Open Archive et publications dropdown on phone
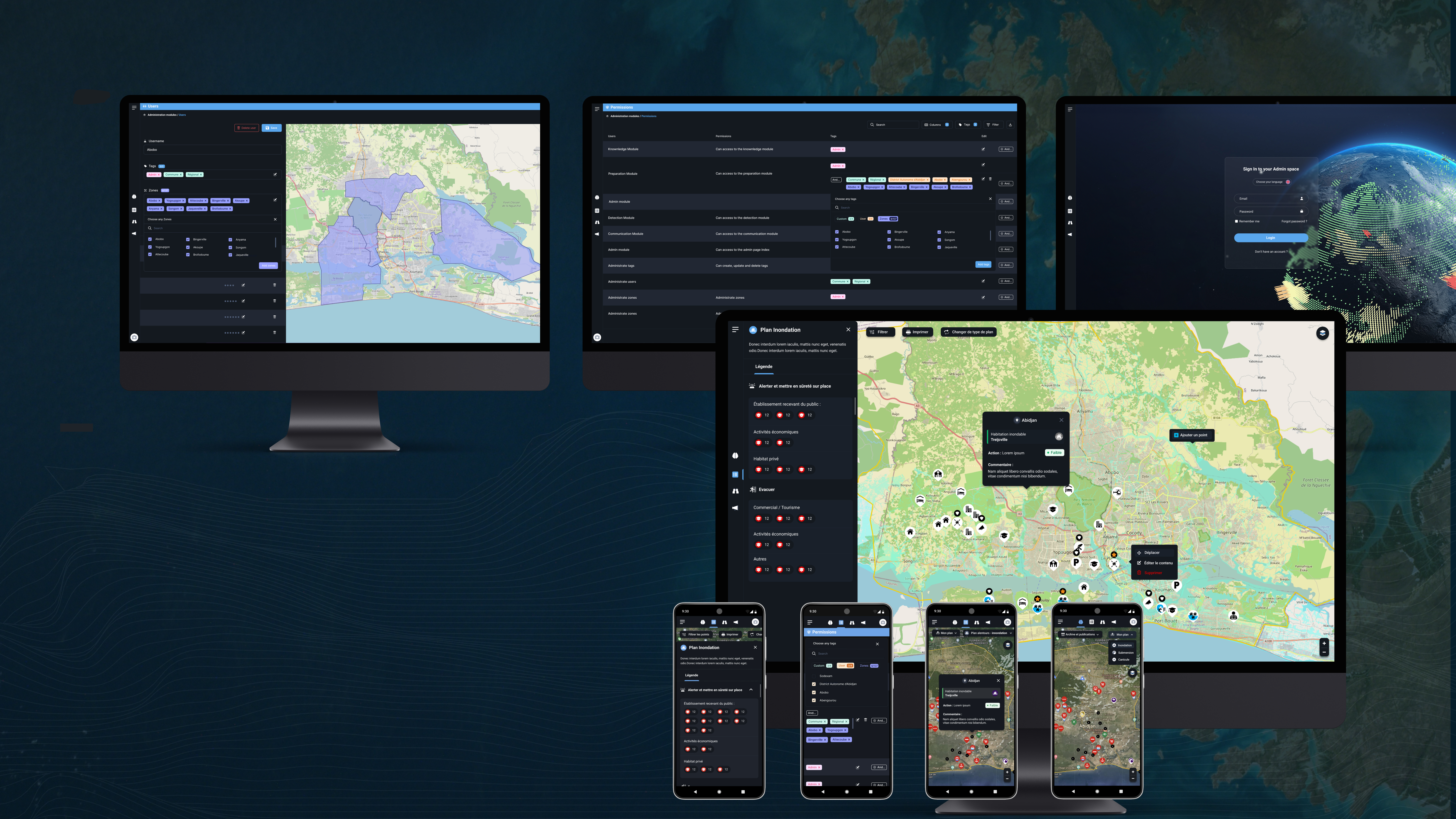This screenshot has width=1456, height=819. pos(1080,635)
